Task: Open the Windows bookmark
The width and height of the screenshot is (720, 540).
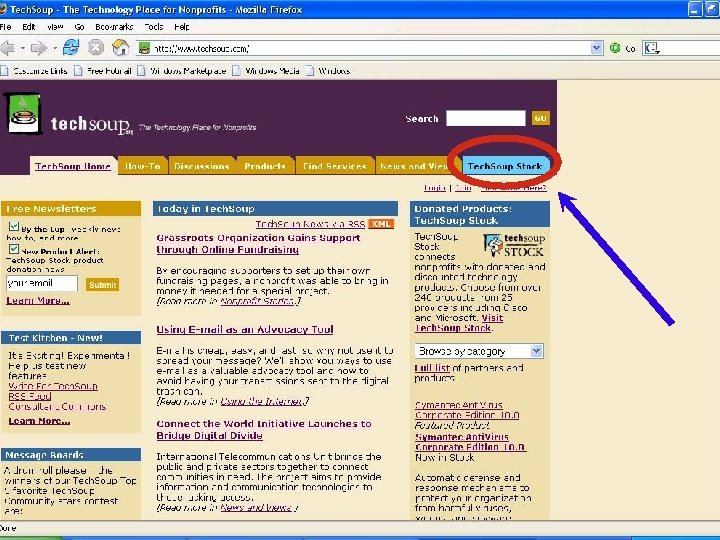Action: (328, 71)
